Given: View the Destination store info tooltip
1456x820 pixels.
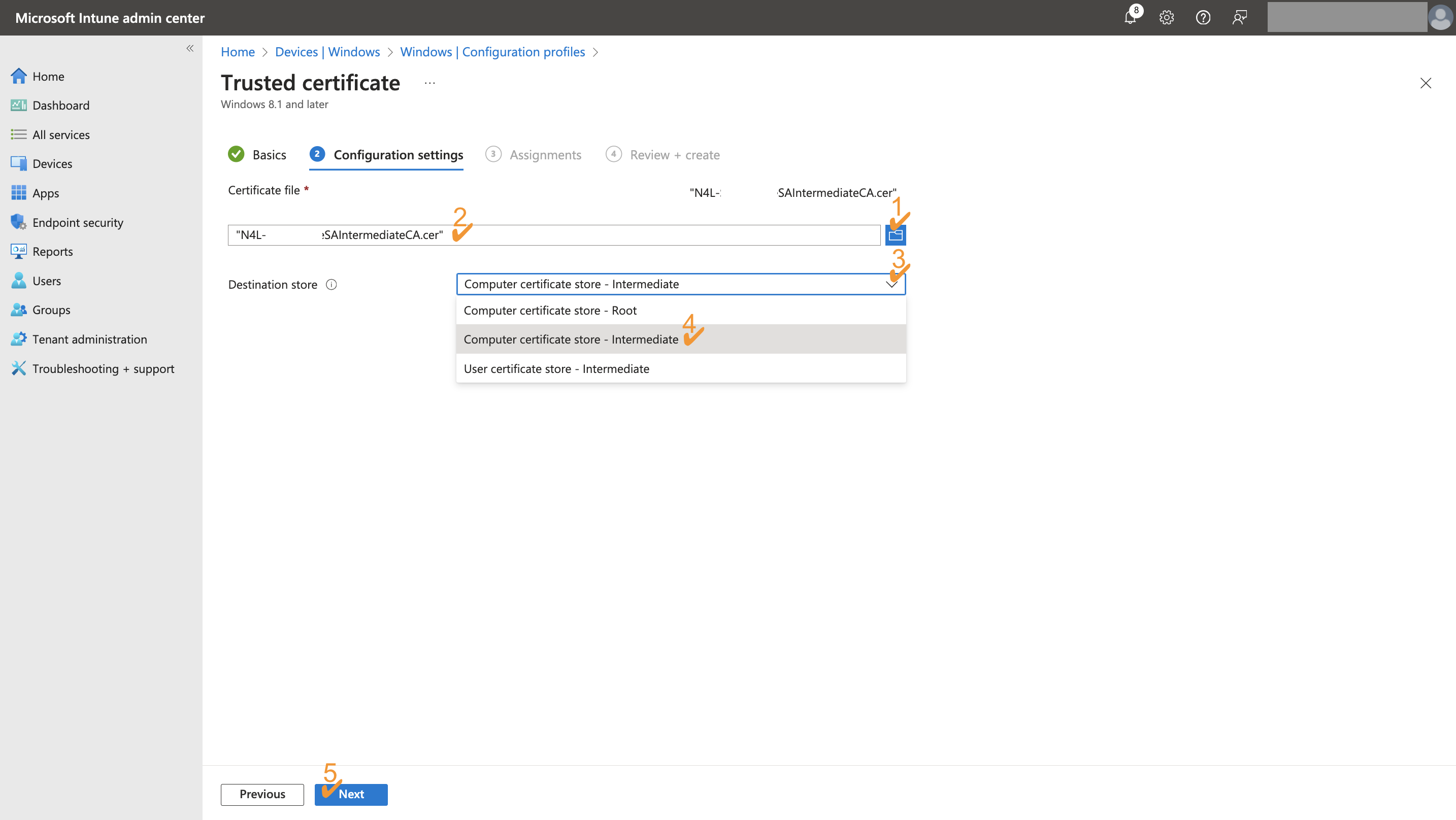Looking at the screenshot, I should click(331, 284).
